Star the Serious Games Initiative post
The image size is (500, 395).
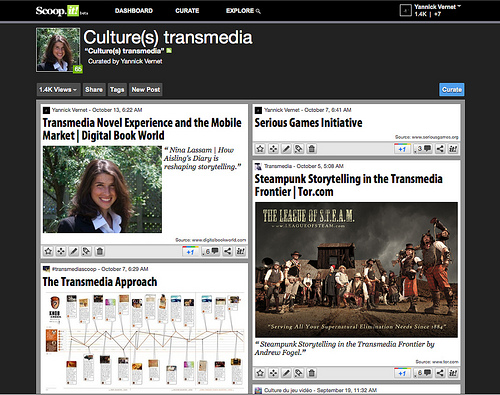[260, 149]
